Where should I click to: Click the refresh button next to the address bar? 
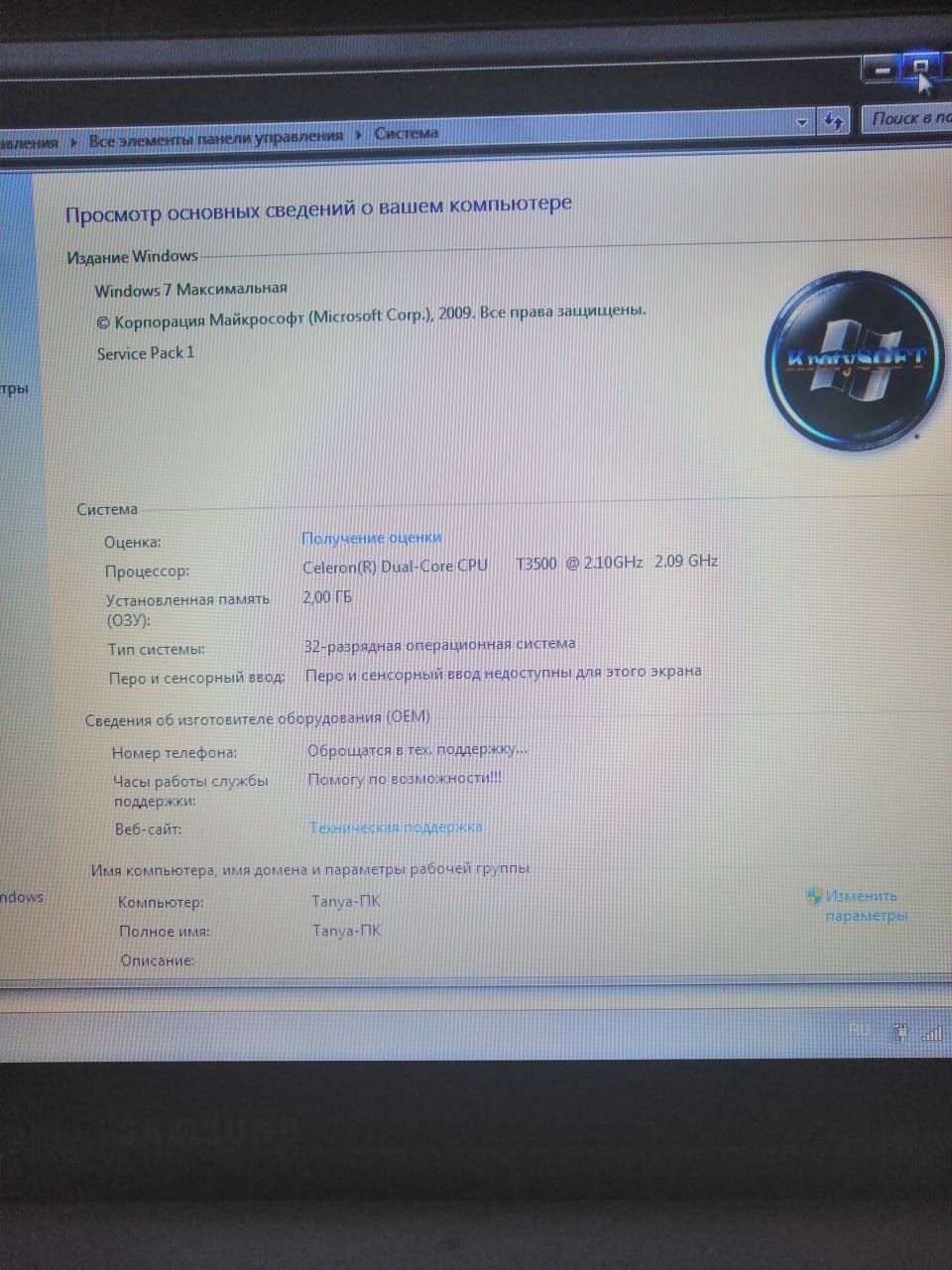coord(833,122)
